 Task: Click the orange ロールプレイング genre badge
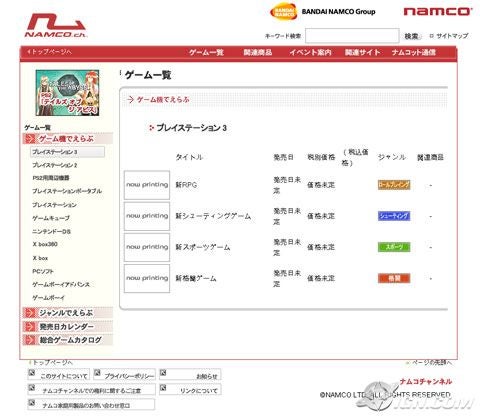394,185
